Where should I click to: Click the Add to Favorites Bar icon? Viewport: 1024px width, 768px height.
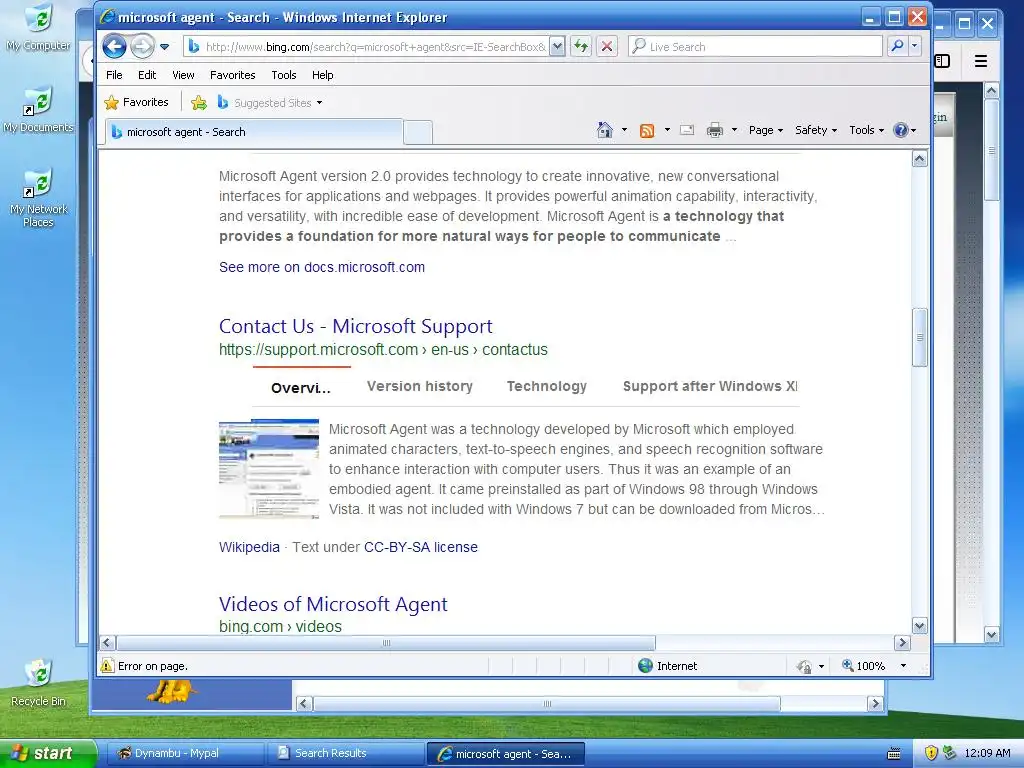(x=199, y=103)
